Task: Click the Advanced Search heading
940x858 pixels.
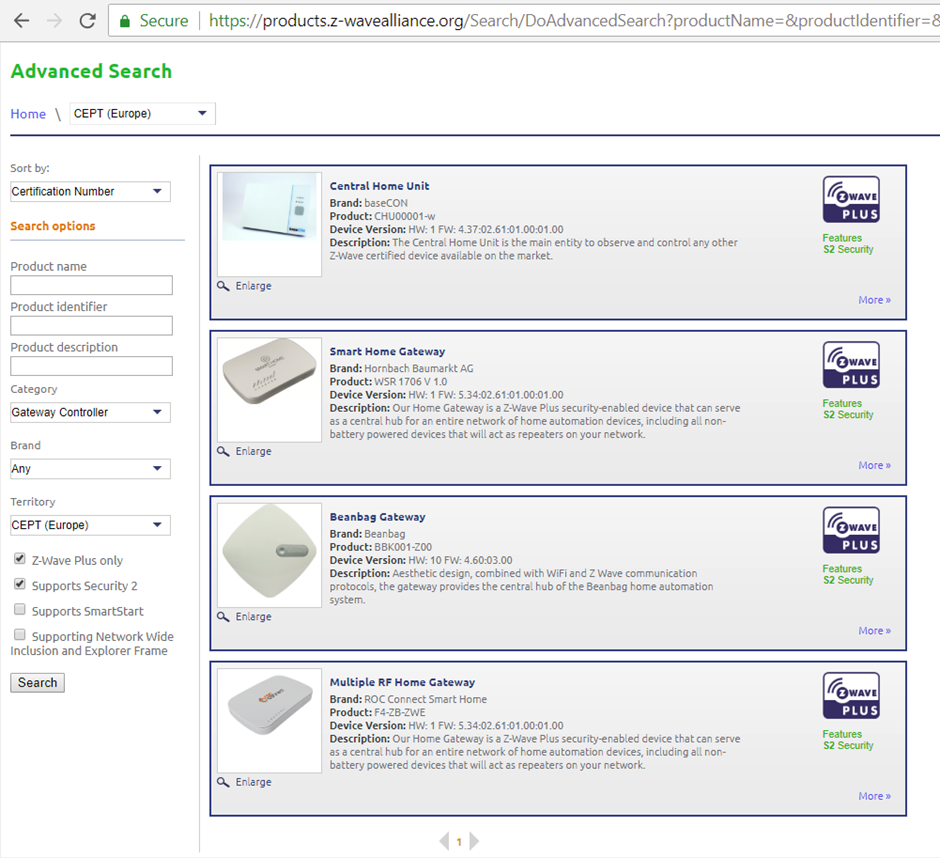Action: [91, 71]
